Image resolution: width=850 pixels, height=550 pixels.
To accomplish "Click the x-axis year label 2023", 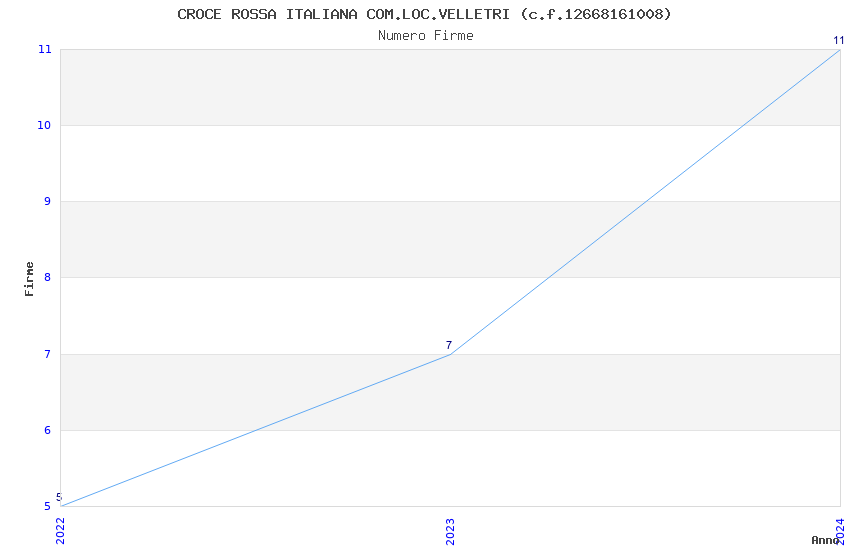I will coord(450,531).
